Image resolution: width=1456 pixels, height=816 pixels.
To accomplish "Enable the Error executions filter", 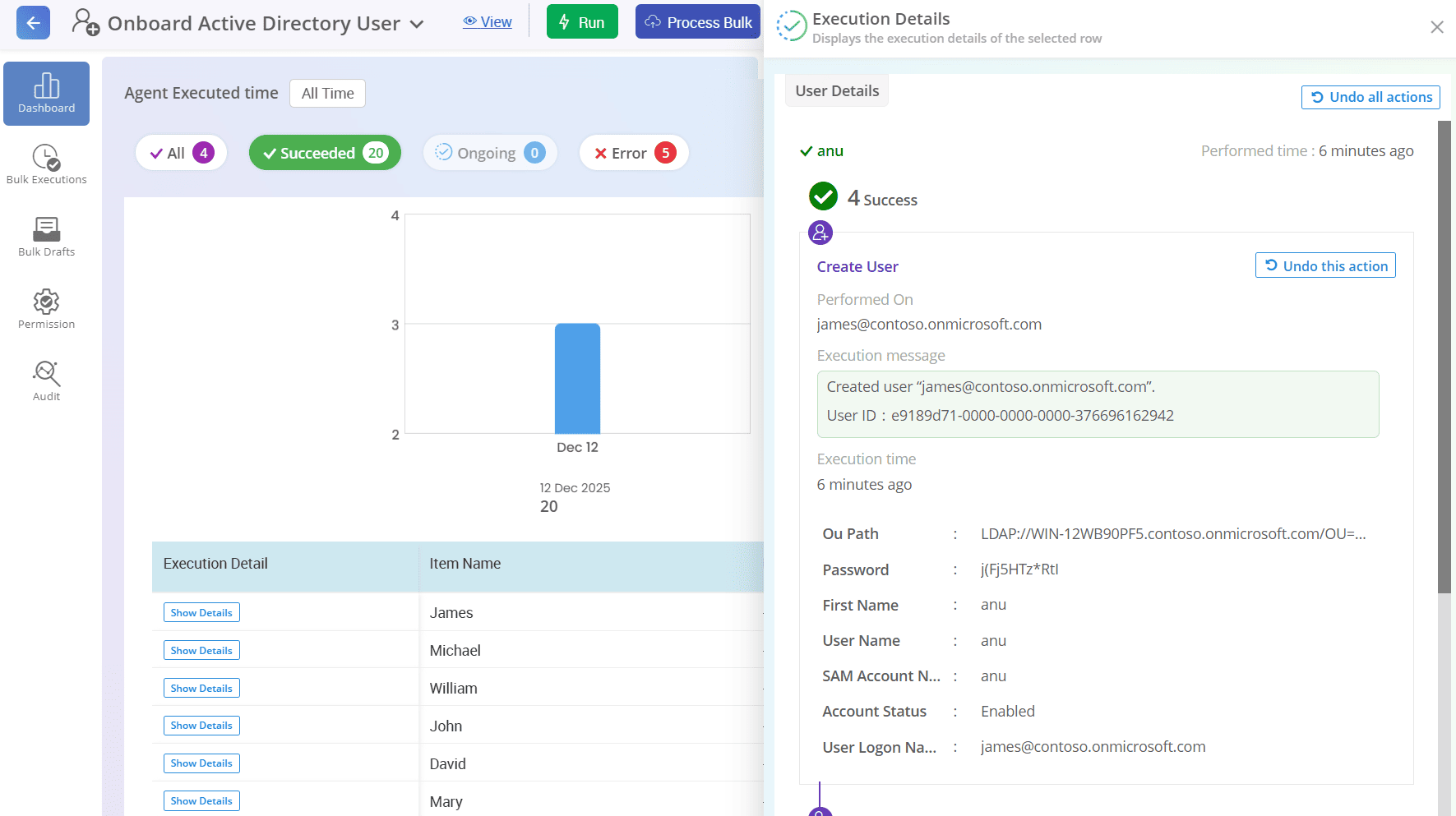I will click(x=633, y=152).
